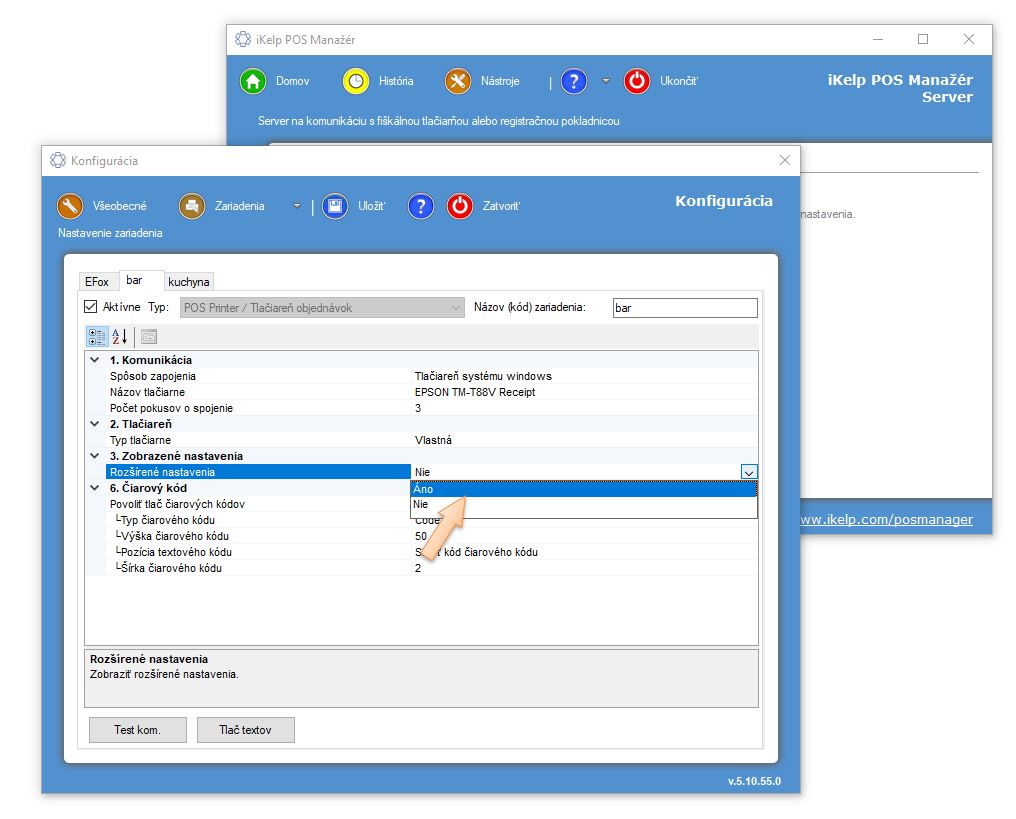Collapse the 1. Komunikácia section
This screenshot has height=819, width=1016.
(95, 360)
